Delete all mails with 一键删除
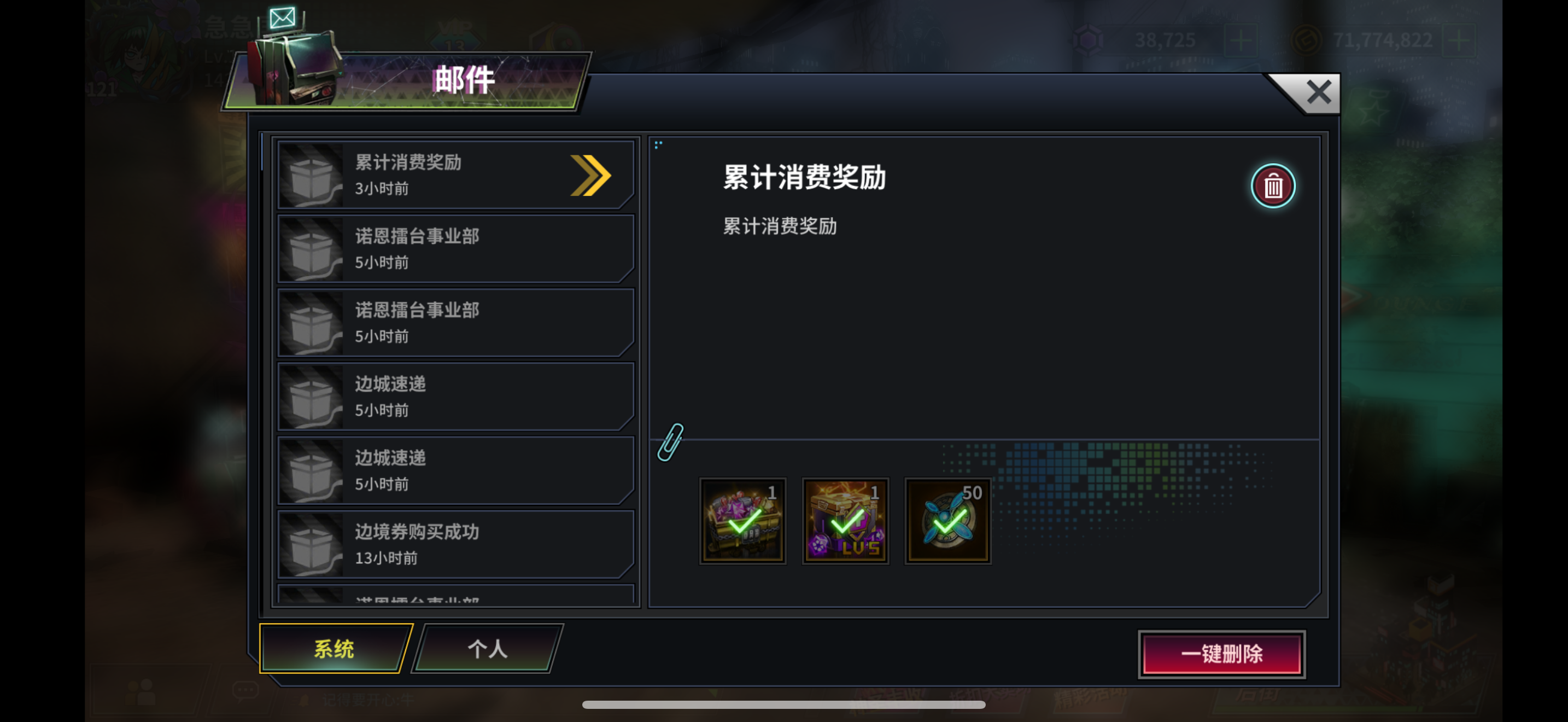 click(1222, 654)
